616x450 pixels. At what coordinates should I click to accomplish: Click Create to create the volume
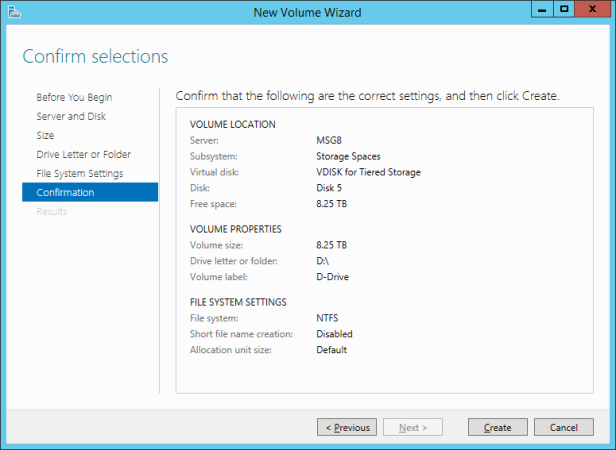tap(498, 427)
